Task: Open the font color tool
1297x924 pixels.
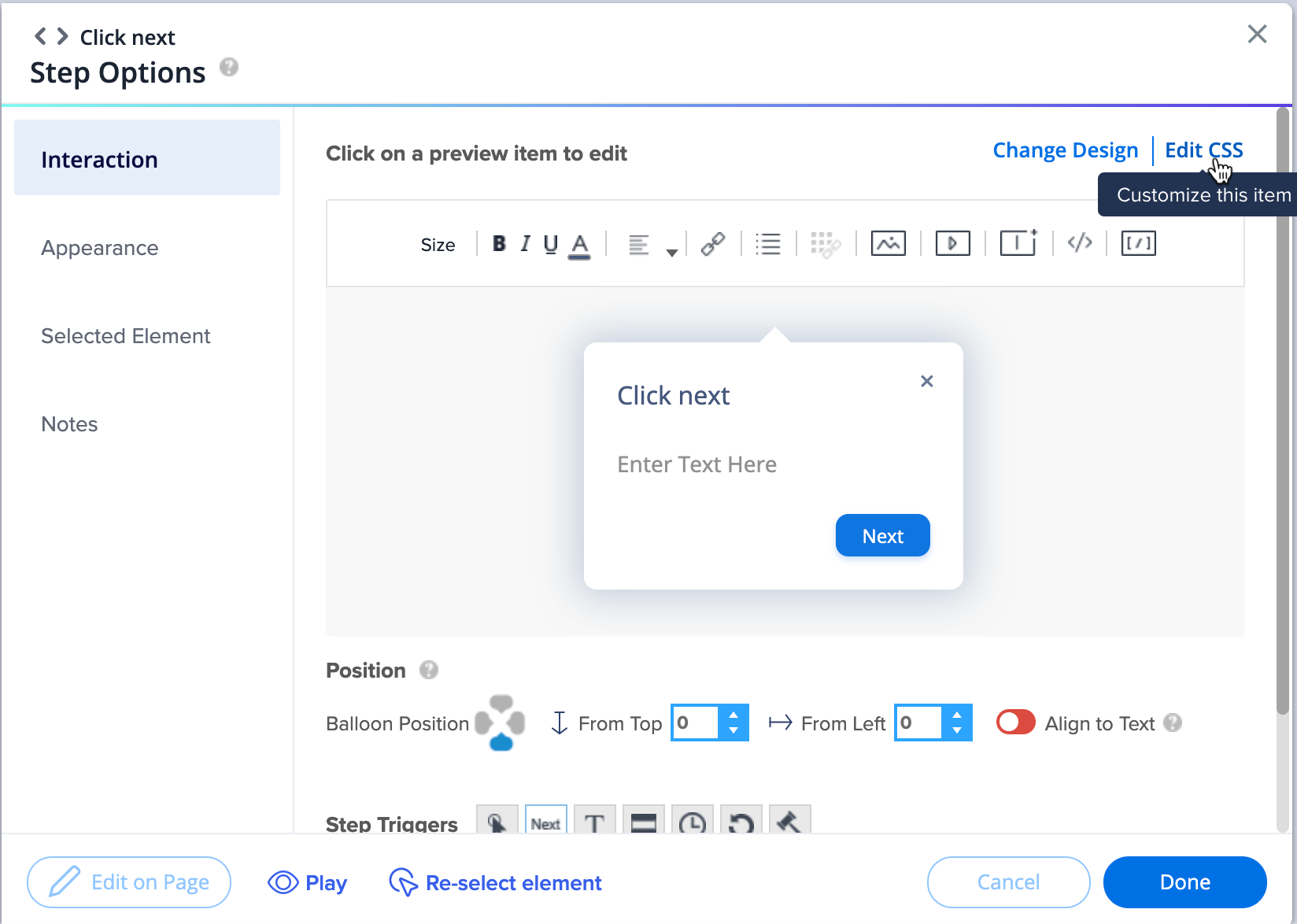Action: [579, 246]
